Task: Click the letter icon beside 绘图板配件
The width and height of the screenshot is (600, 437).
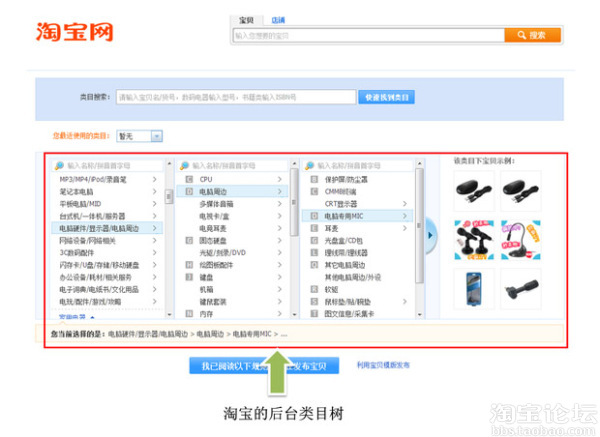Action: point(189,264)
